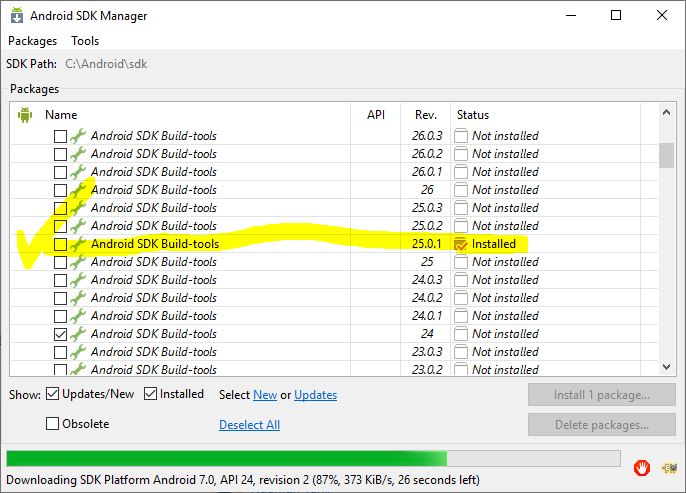This screenshot has width=686, height=493.
Task: Open the Tools menu
Action: (85, 41)
